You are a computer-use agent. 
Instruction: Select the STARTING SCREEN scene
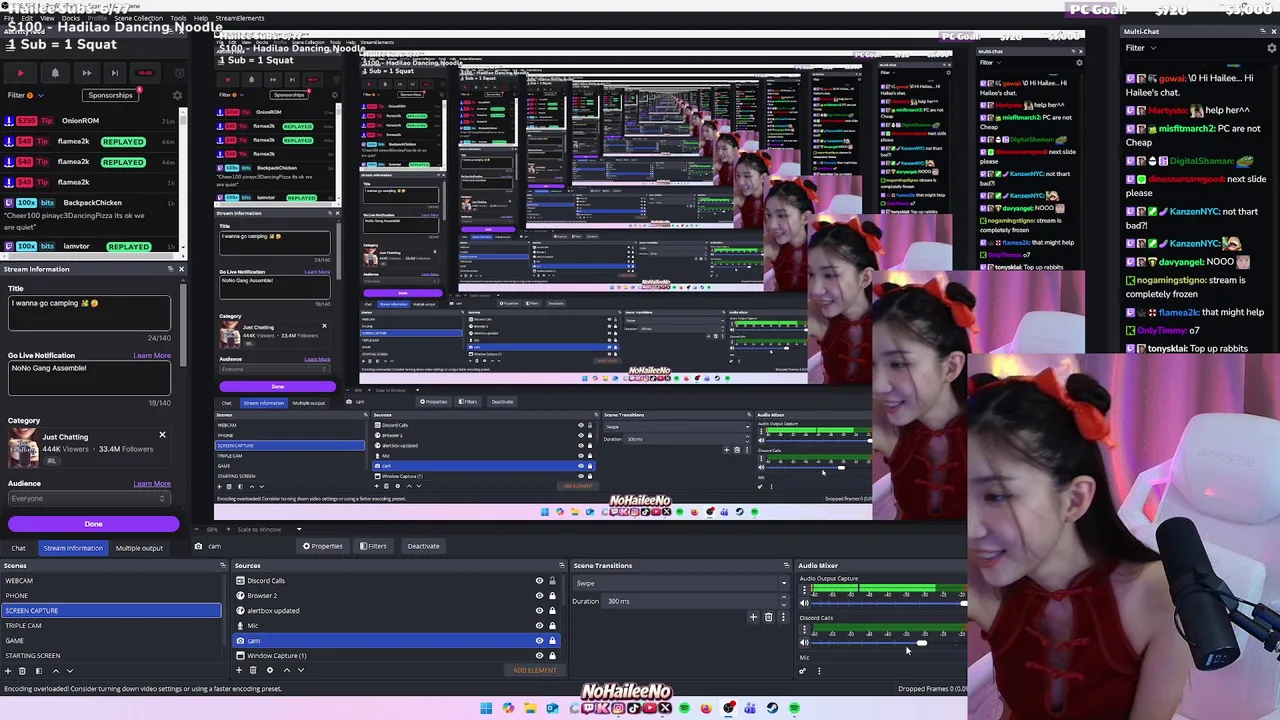(111, 655)
